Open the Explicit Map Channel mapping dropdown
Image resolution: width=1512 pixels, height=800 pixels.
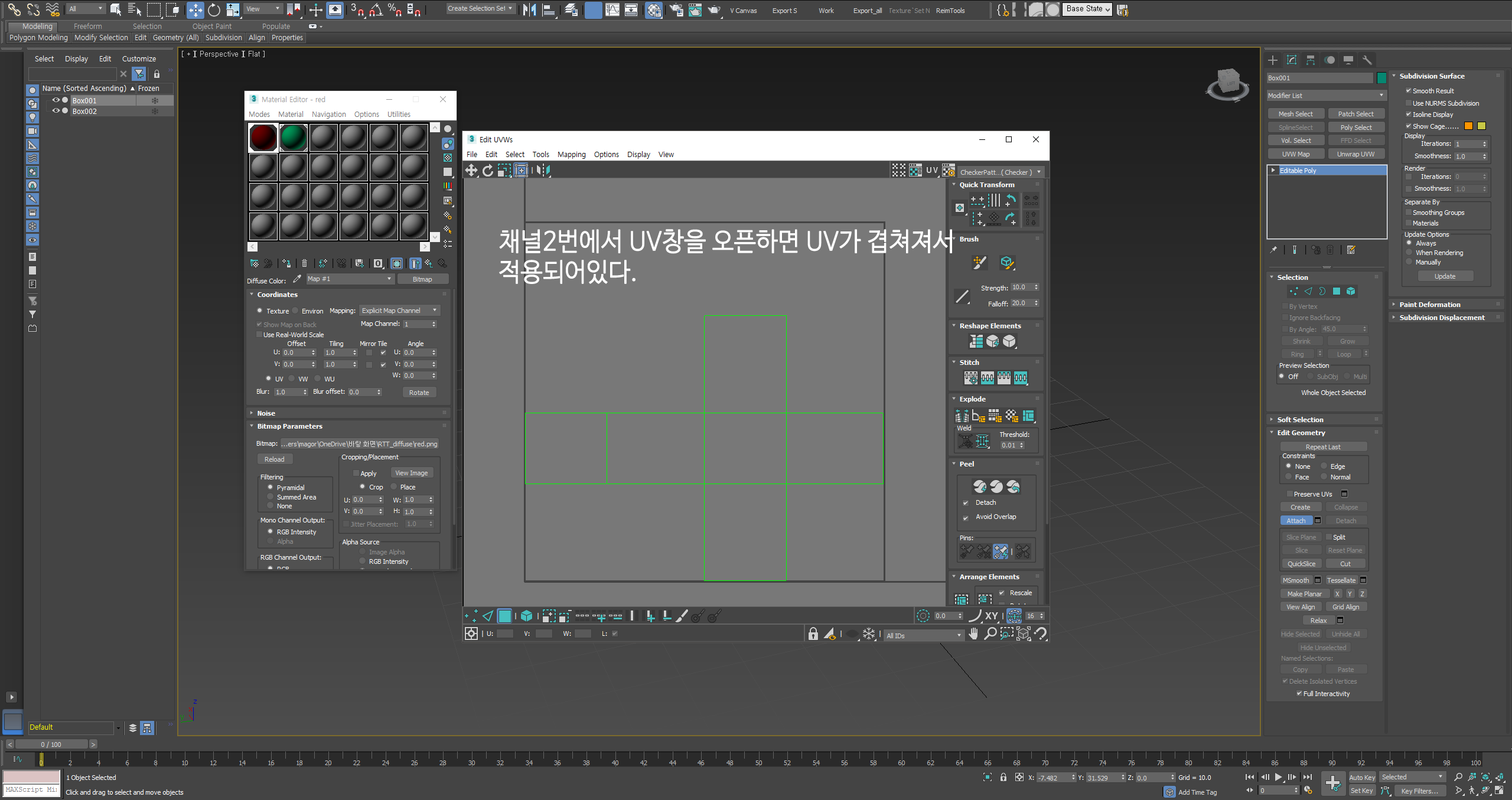click(400, 311)
